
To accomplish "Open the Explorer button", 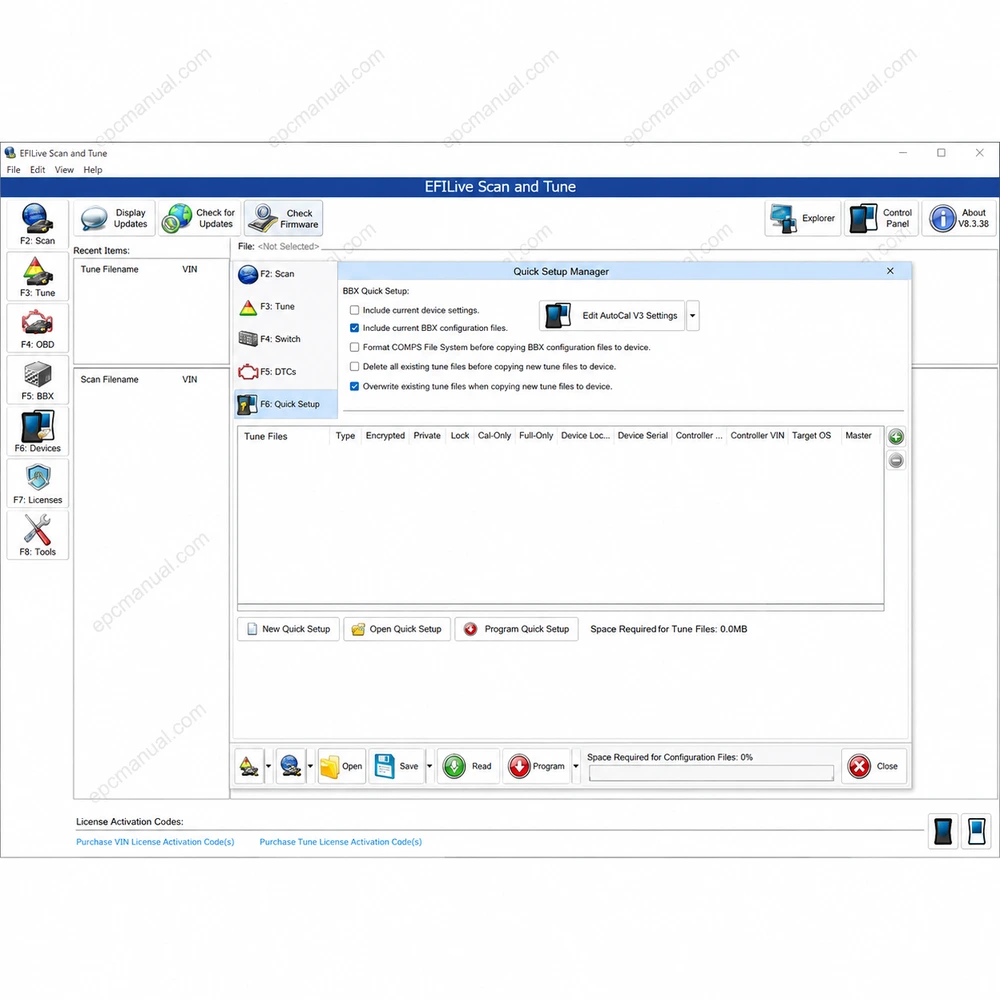I will pyautogui.click(x=803, y=218).
